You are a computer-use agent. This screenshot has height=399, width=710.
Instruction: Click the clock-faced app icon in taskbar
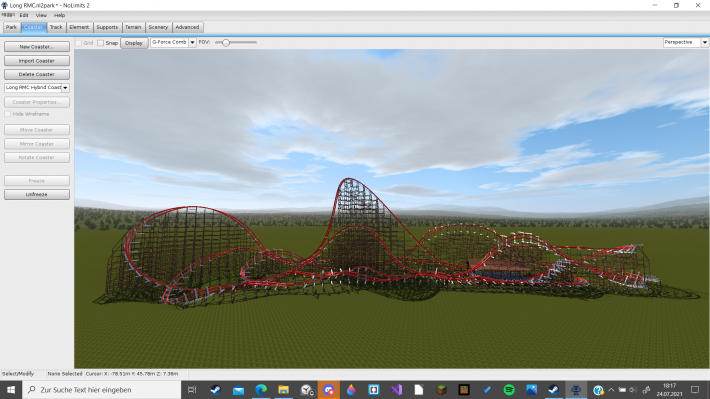point(307,389)
